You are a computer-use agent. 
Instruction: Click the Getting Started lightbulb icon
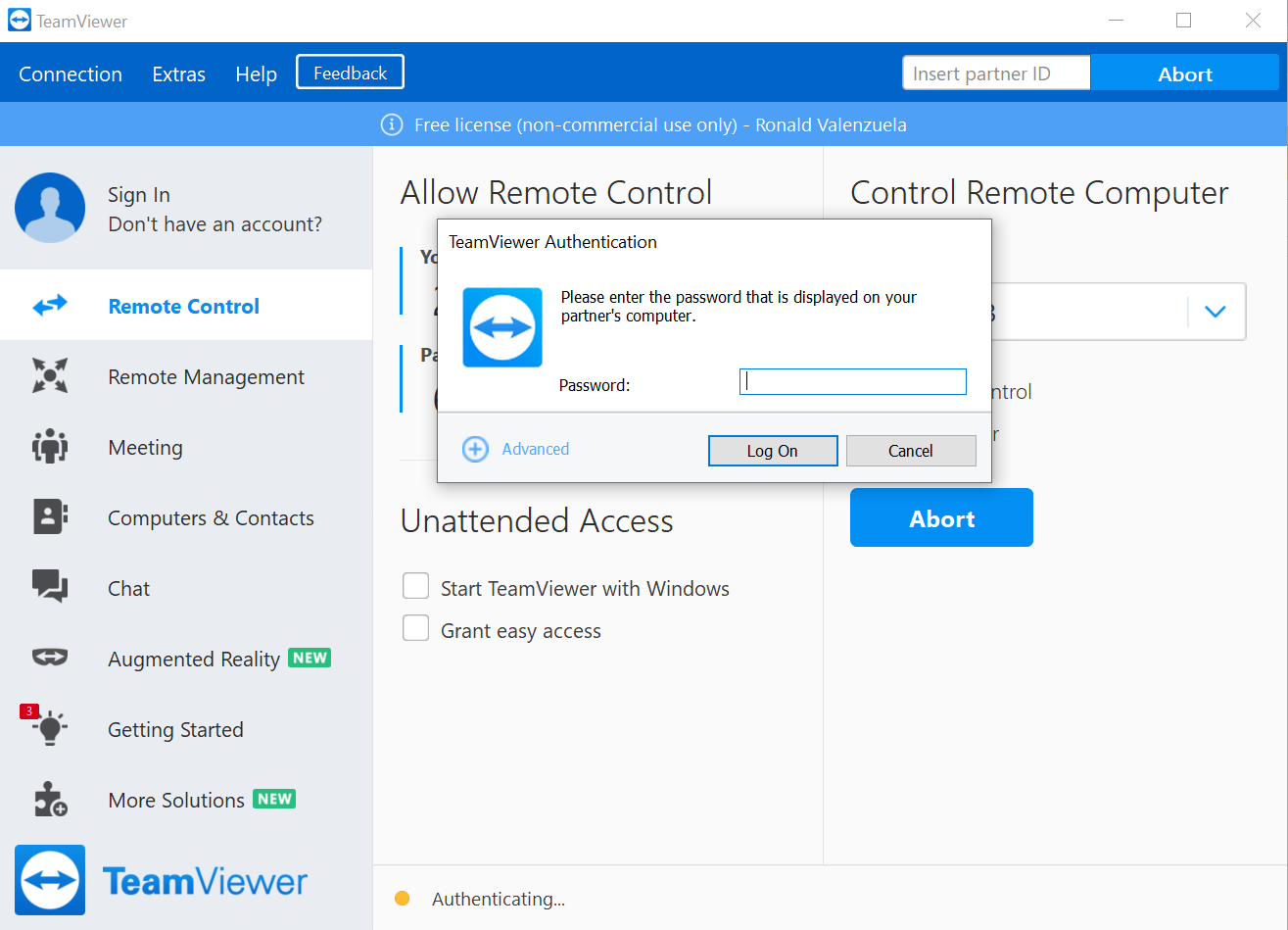click(50, 727)
